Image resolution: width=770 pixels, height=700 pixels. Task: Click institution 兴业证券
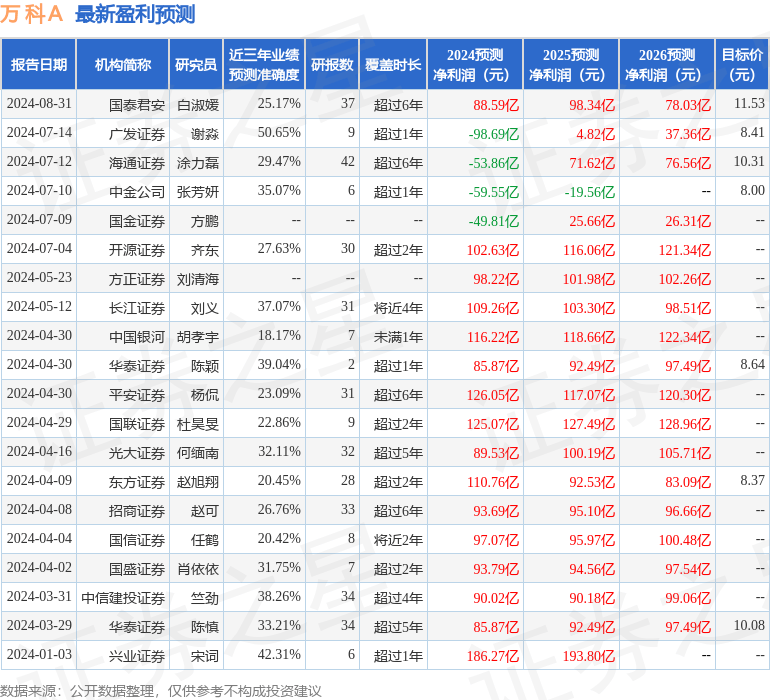137,656
